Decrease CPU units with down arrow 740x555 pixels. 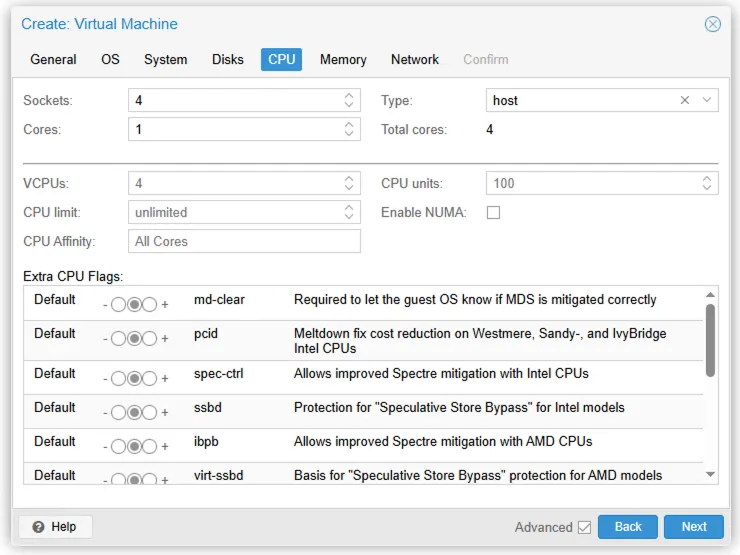pos(706,188)
